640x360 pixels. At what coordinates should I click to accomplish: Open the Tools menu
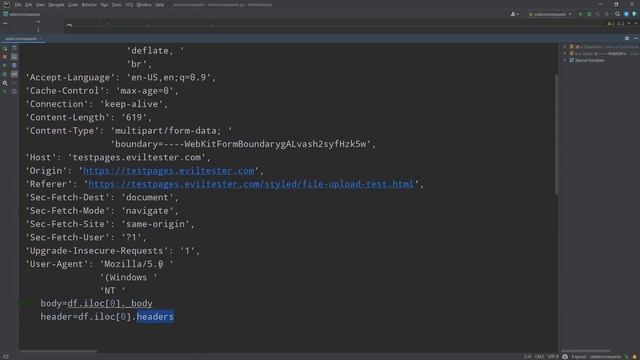117,5
